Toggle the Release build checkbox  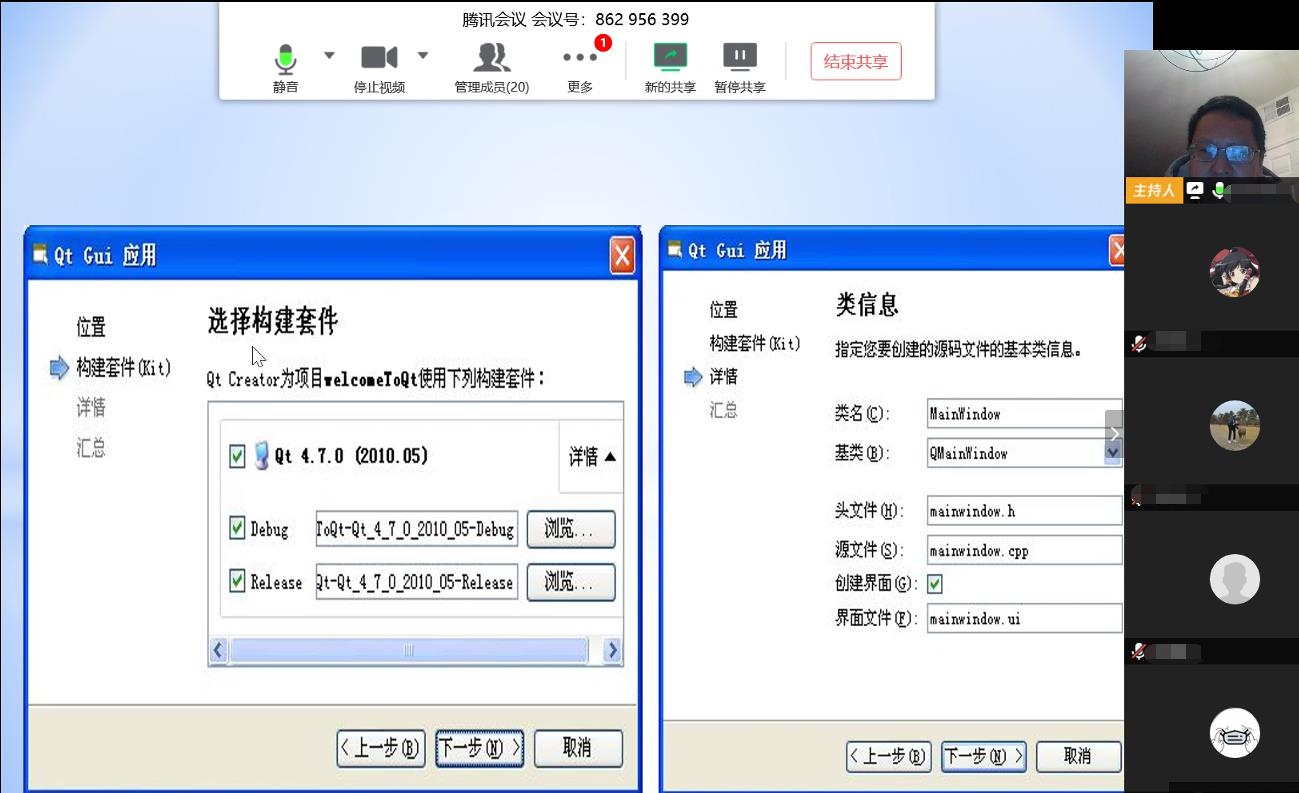pos(237,581)
